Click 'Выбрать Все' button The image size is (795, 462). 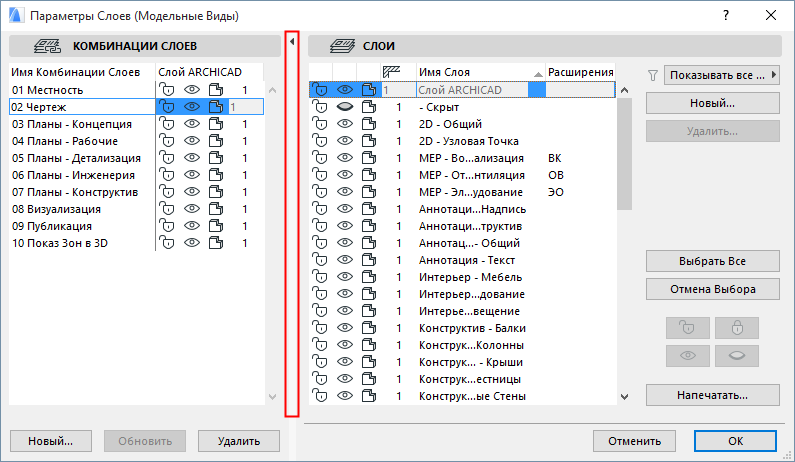[712, 261]
